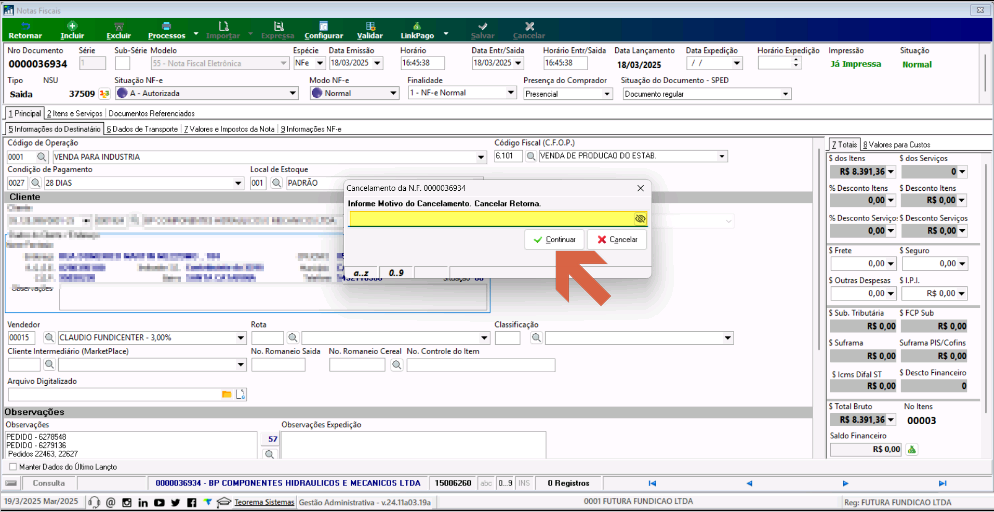994x512 pixels.
Task: Open the Processos toolbar button
Action: pos(167,30)
